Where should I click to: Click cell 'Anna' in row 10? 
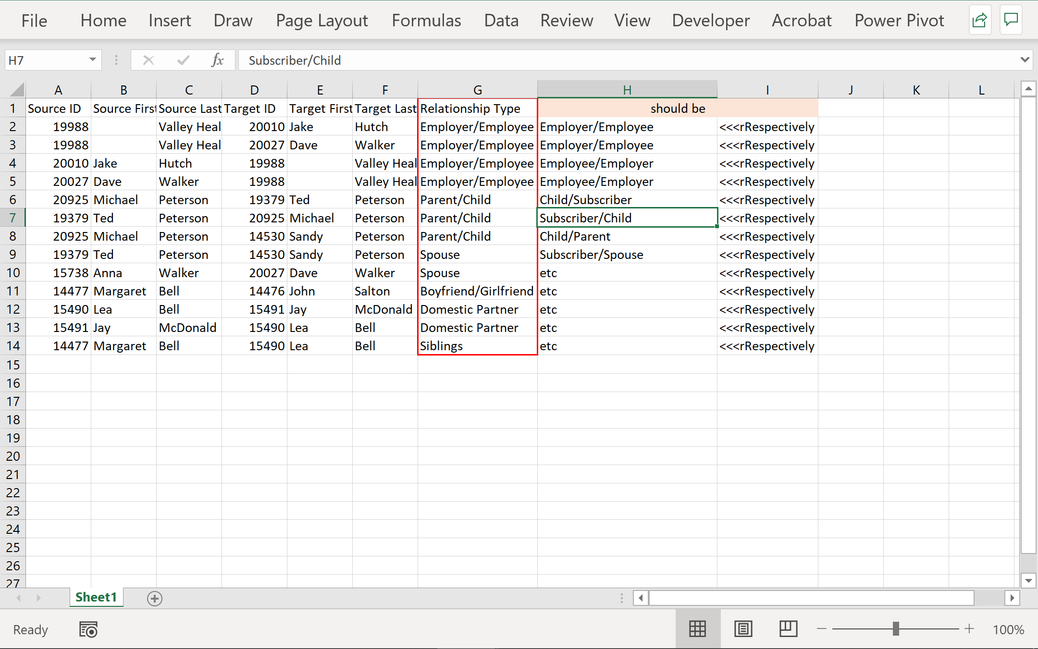tap(124, 273)
